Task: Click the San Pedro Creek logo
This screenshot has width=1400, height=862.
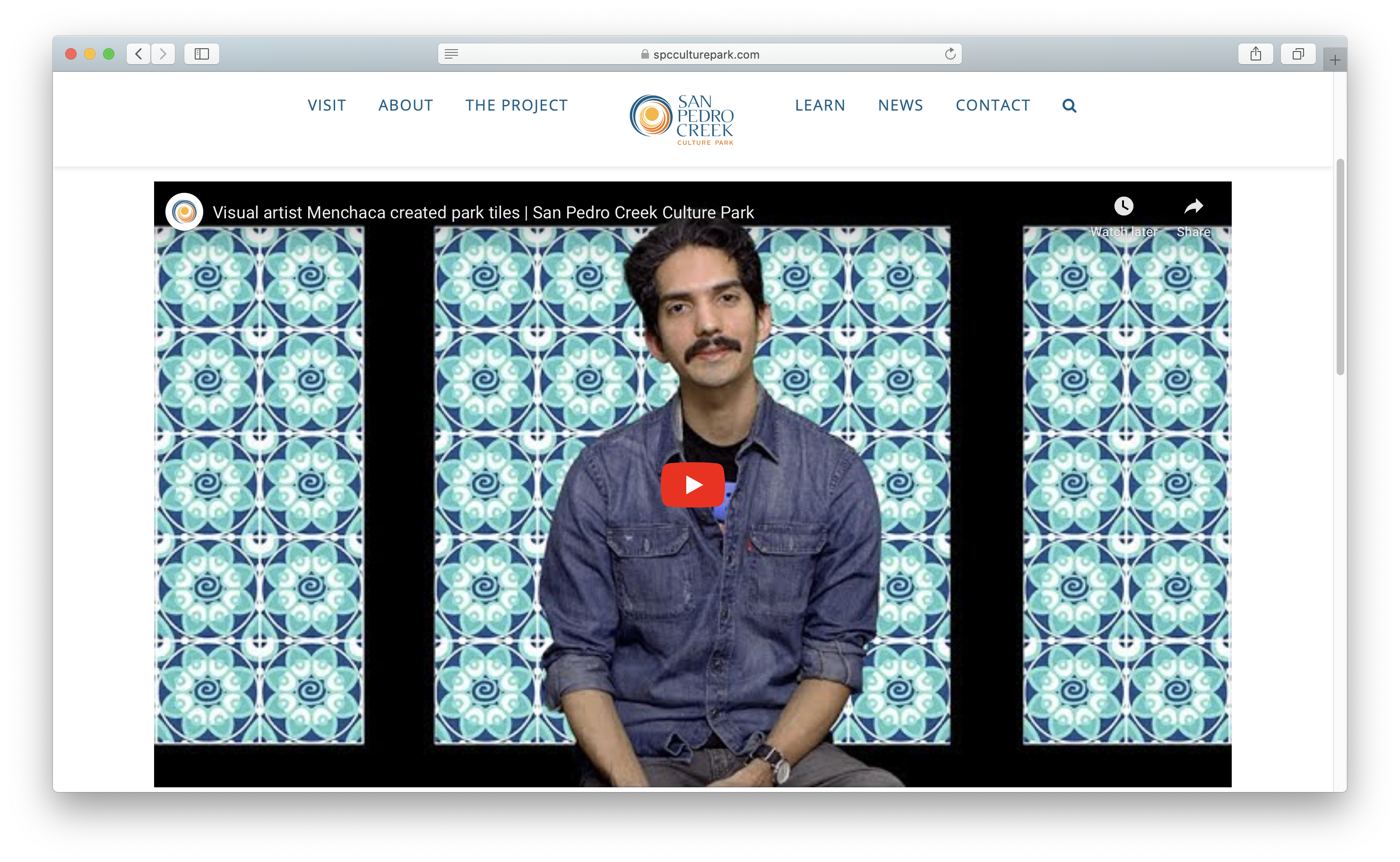Action: tap(682, 119)
